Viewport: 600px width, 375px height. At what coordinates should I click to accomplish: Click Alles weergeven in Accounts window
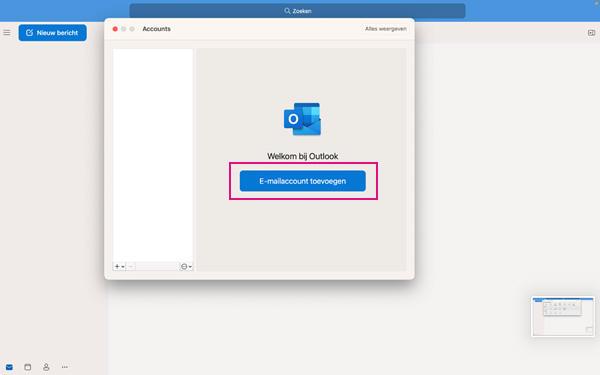coord(385,29)
